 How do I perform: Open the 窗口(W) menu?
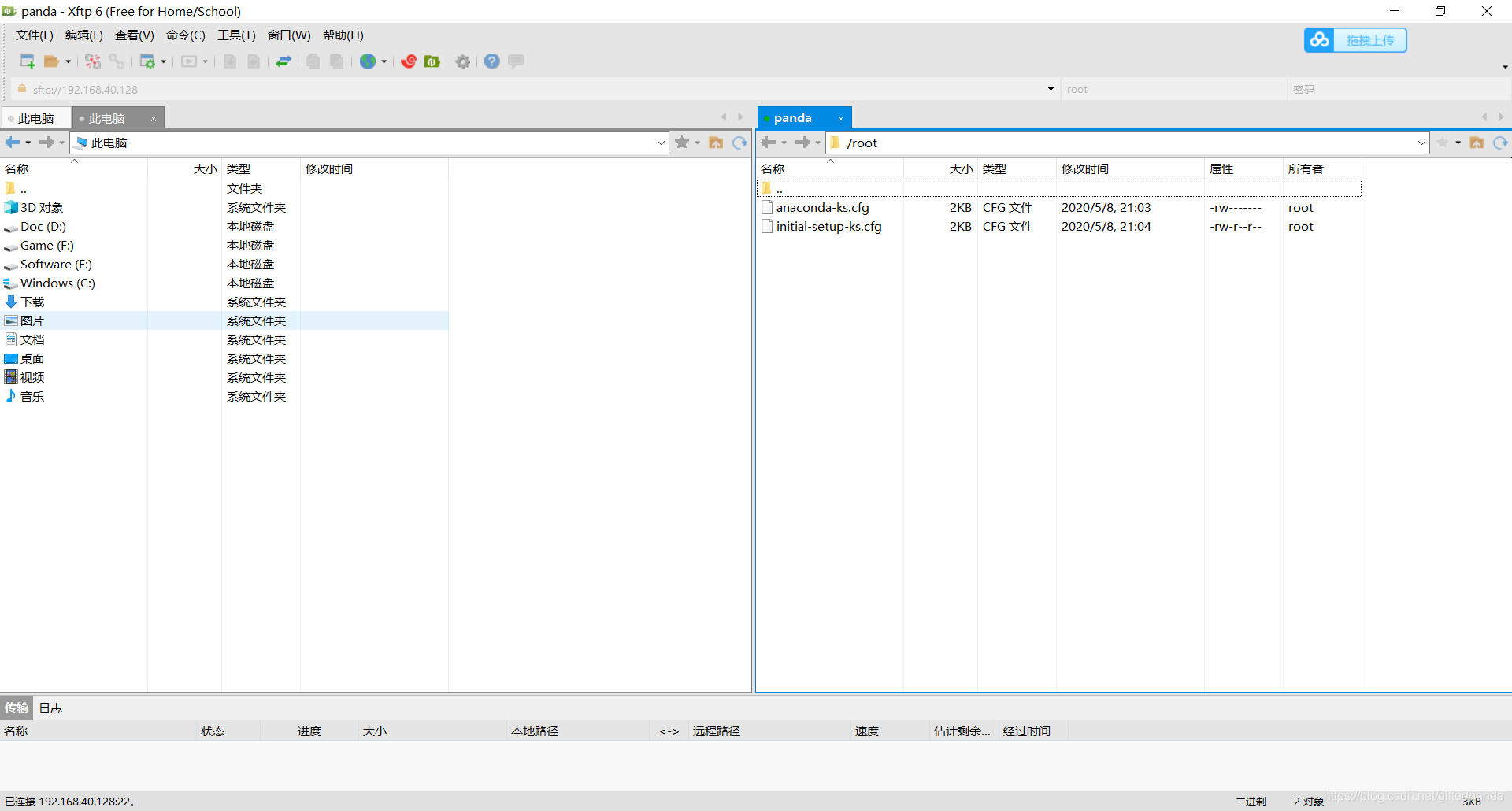pos(288,35)
